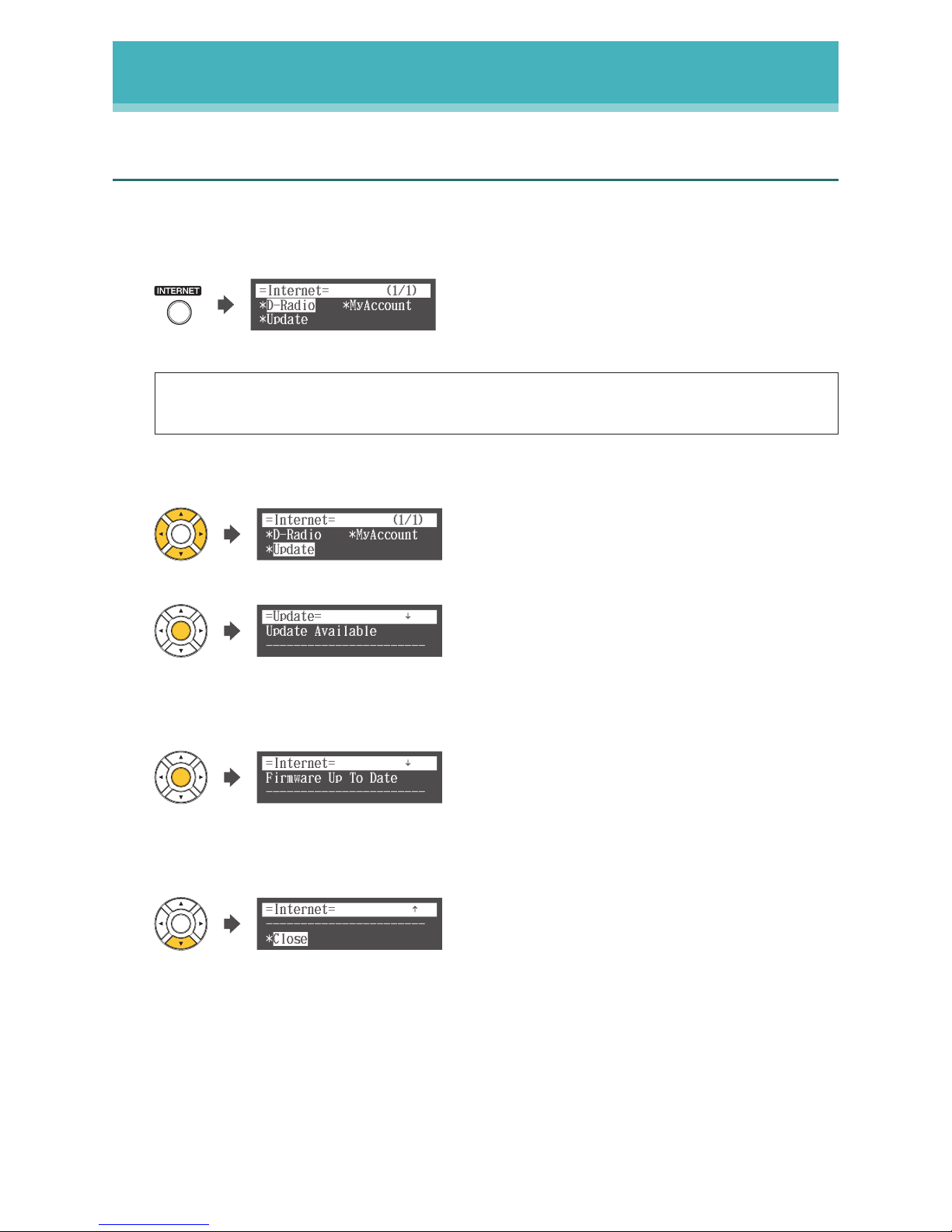Click the center select button beside Update Available
The width and height of the screenshot is (952, 1232).
[x=181, y=630]
